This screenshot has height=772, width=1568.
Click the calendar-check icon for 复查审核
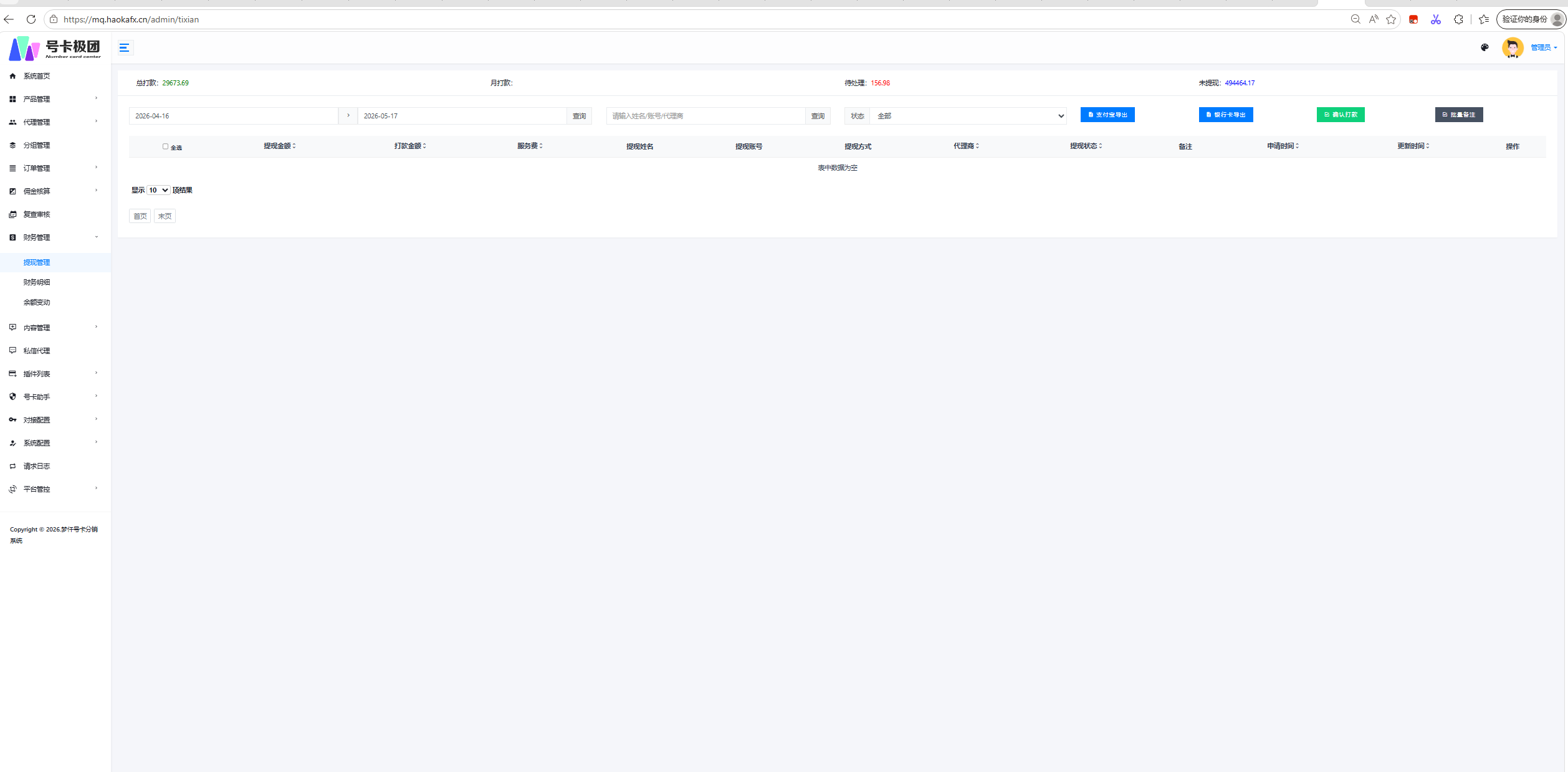pyautogui.click(x=12, y=214)
